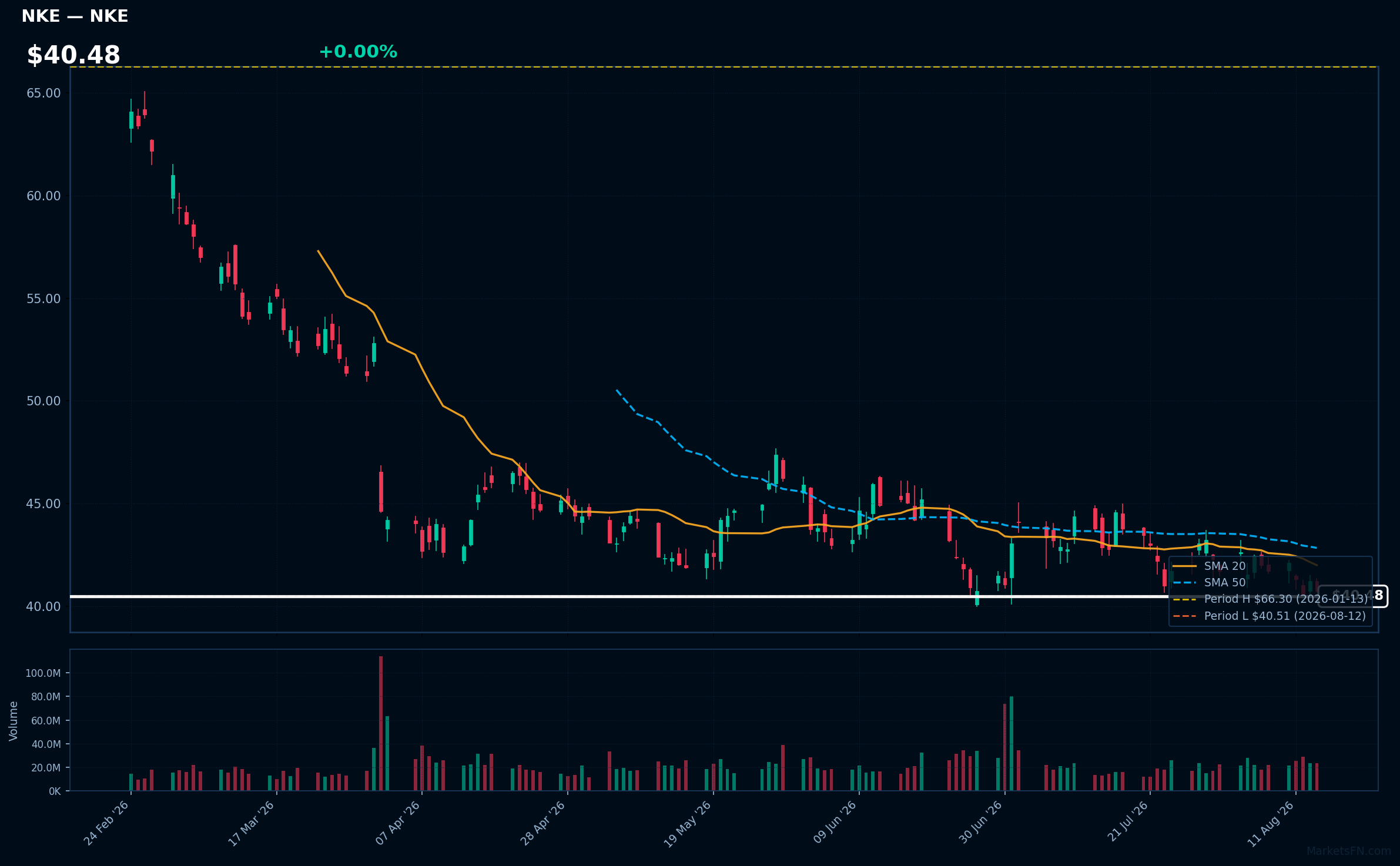Image resolution: width=1400 pixels, height=866 pixels.
Task: Select the 17 Mar '26 date label
Action: point(252,823)
